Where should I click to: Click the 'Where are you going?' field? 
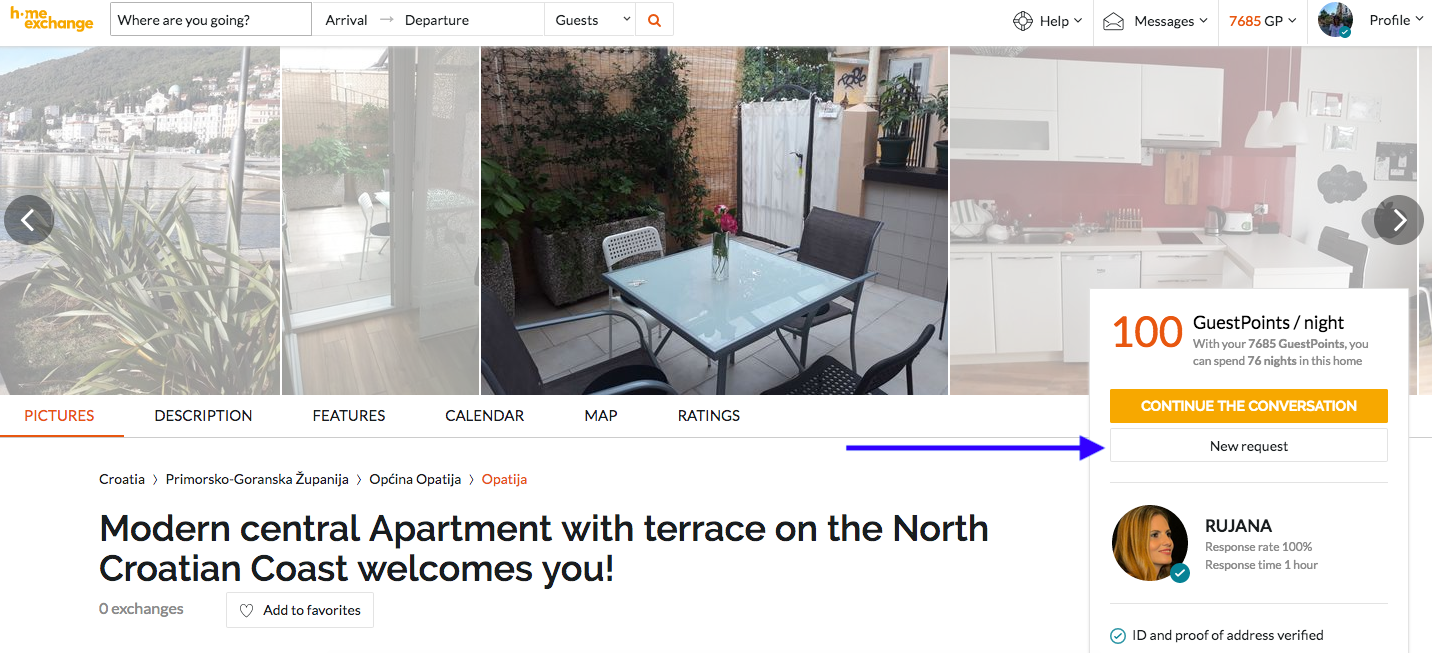click(x=211, y=20)
